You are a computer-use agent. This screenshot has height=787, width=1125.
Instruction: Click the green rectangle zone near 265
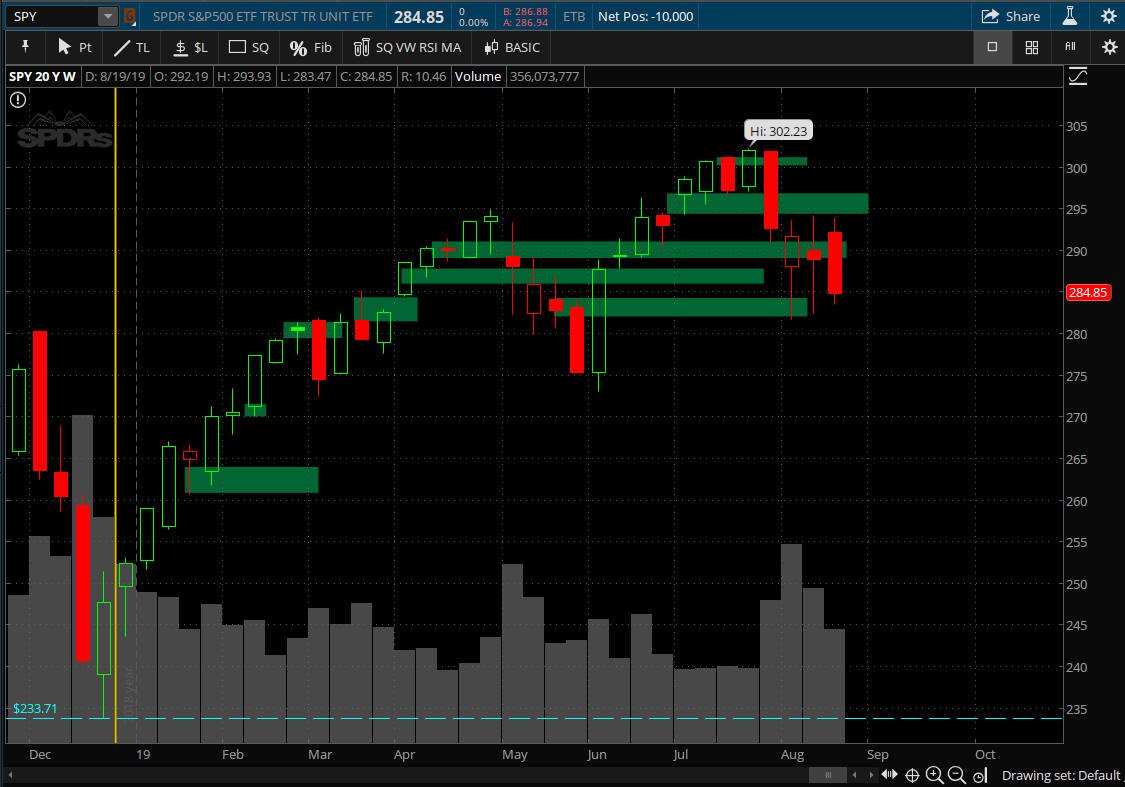252,479
